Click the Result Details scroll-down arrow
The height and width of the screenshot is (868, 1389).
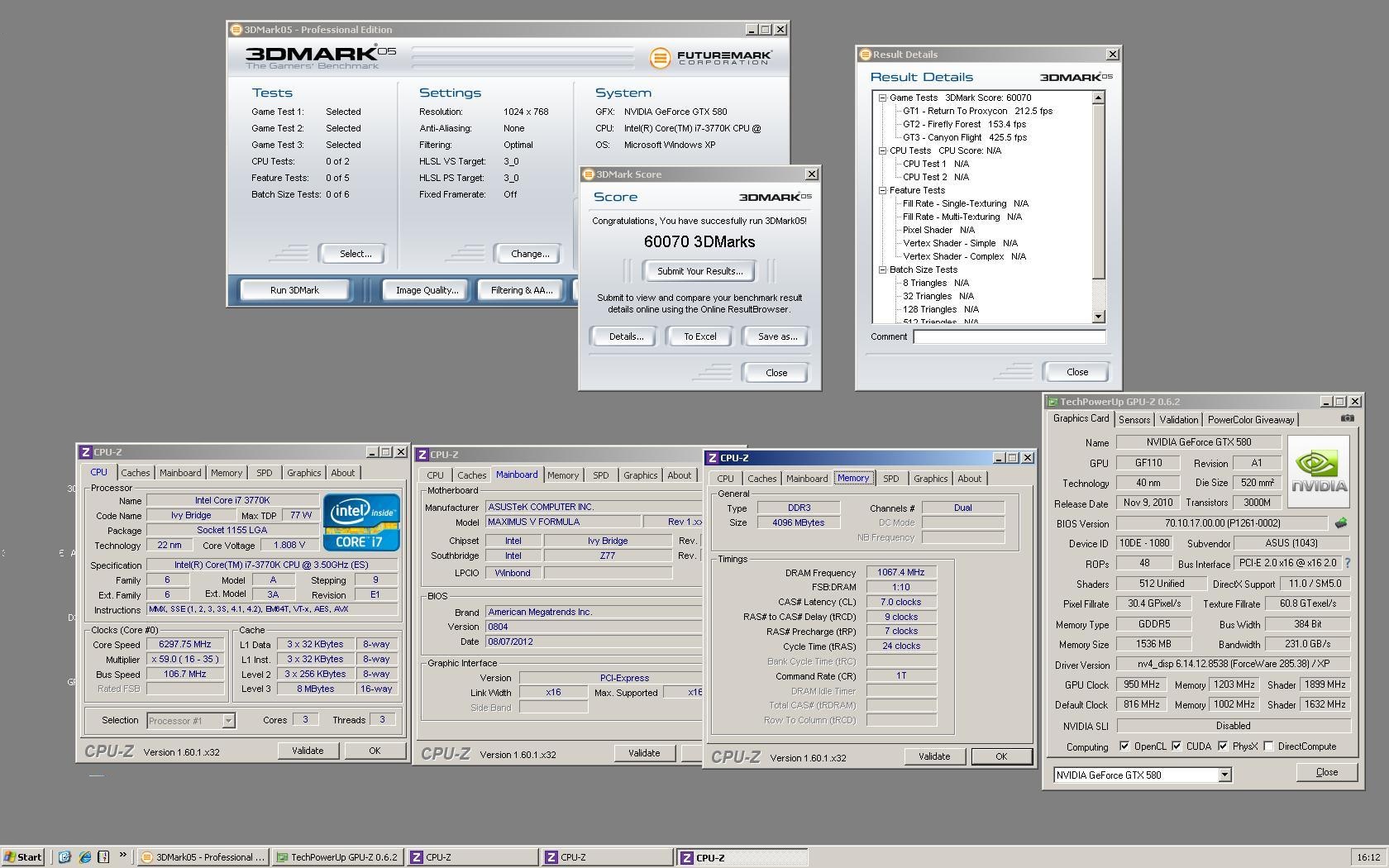pyautogui.click(x=1098, y=317)
